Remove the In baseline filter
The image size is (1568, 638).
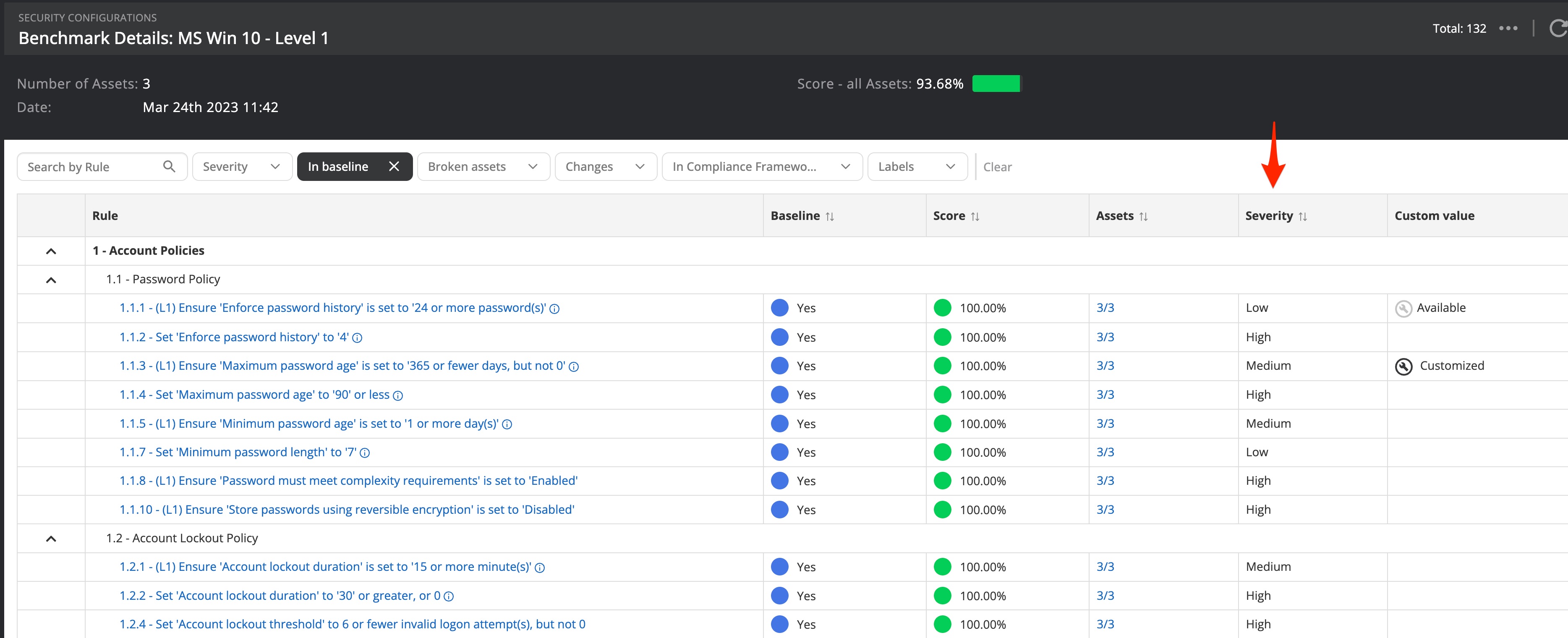394,166
